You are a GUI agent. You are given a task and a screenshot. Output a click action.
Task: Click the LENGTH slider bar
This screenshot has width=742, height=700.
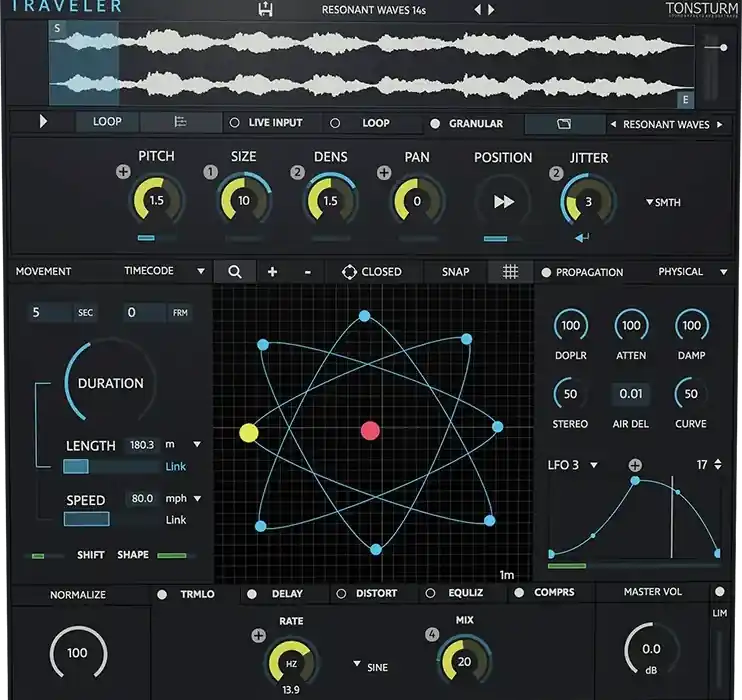tap(112, 467)
